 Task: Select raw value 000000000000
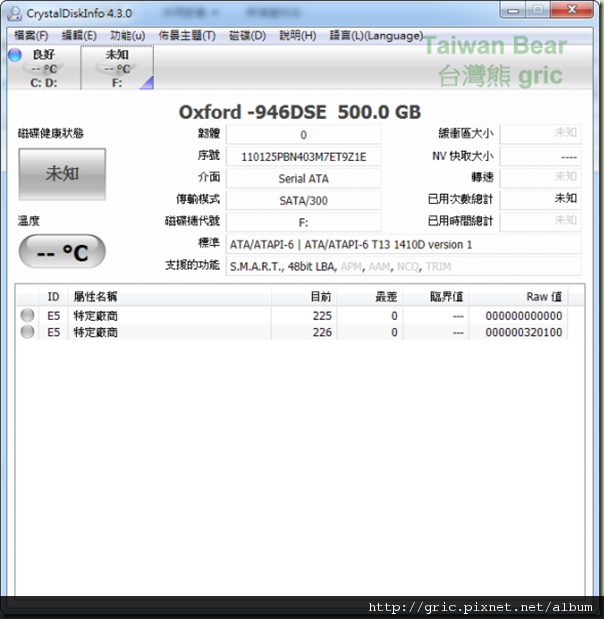click(523, 316)
